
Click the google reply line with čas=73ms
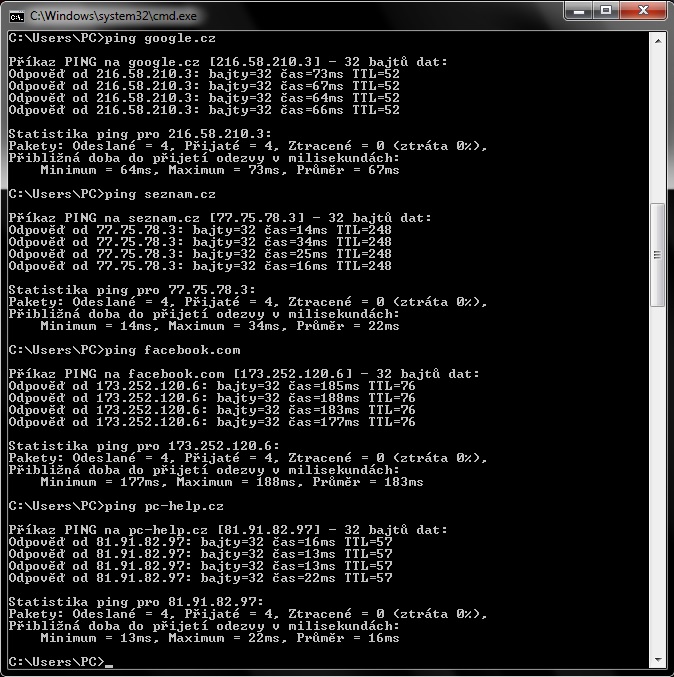[204, 74]
